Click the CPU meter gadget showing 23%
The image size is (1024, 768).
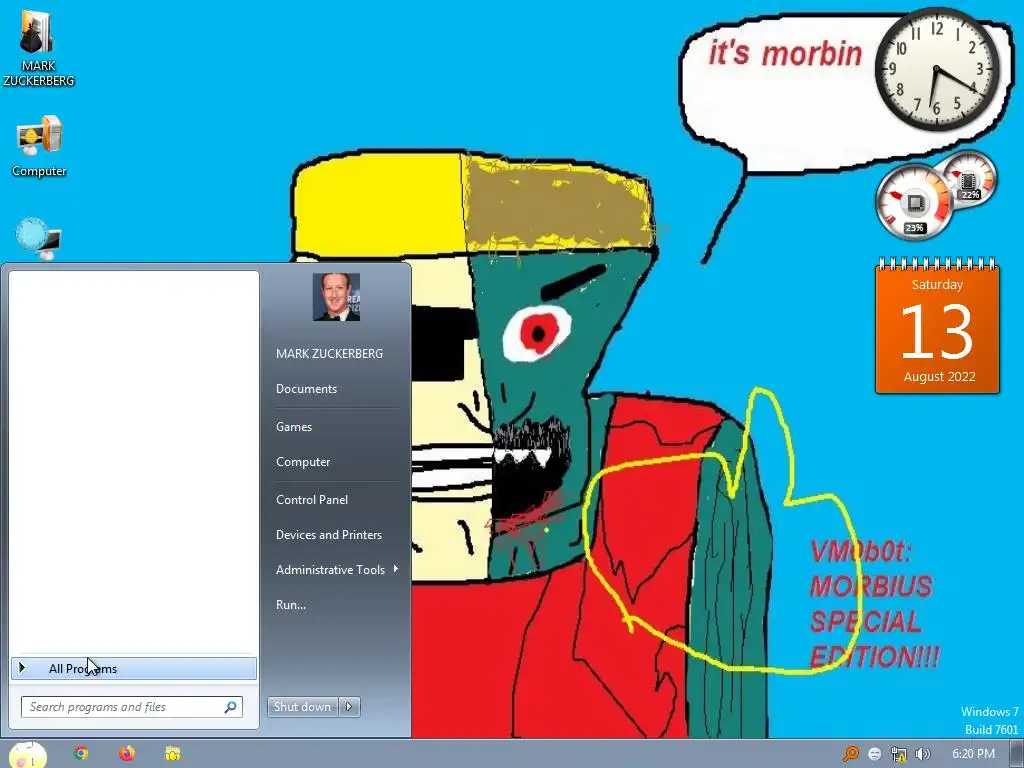(913, 202)
